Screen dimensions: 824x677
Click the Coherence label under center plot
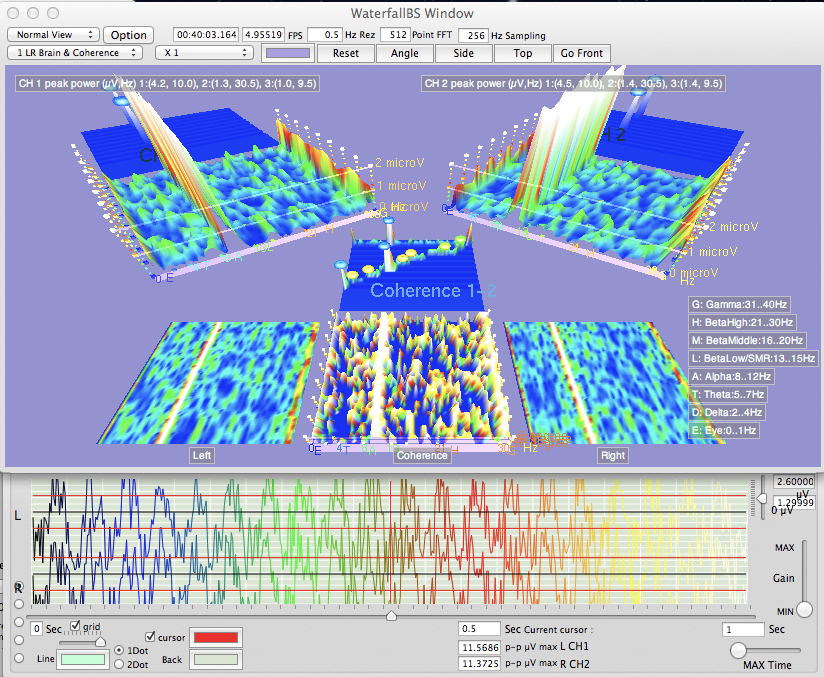[x=422, y=455]
